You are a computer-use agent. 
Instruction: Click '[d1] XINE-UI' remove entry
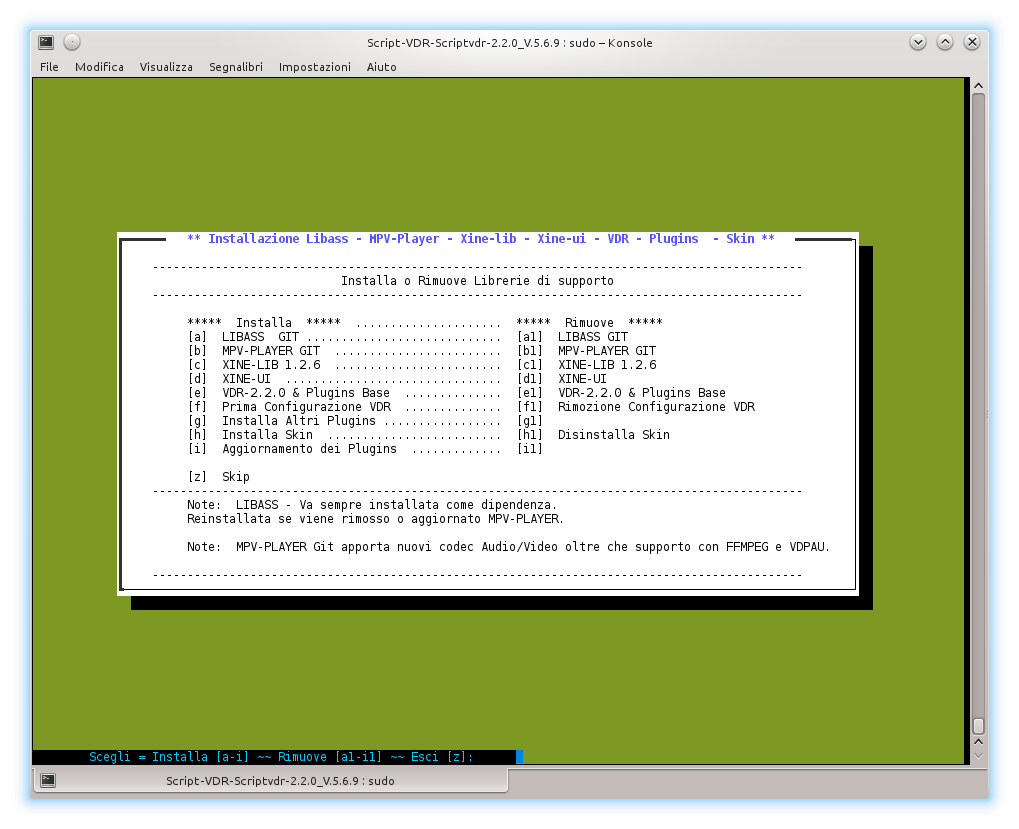tap(561, 379)
